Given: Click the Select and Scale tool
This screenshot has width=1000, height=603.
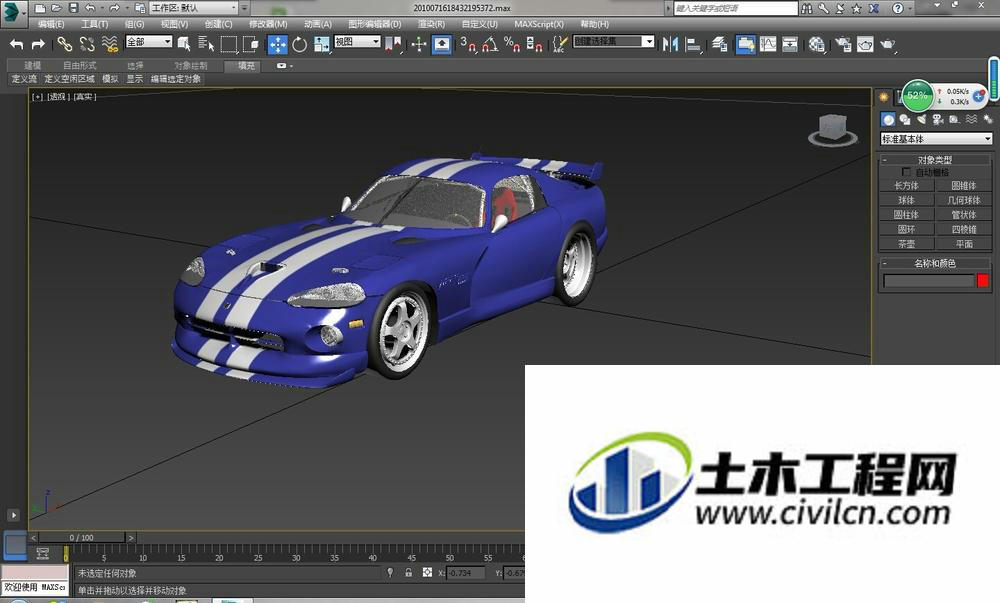Looking at the screenshot, I should [322, 44].
